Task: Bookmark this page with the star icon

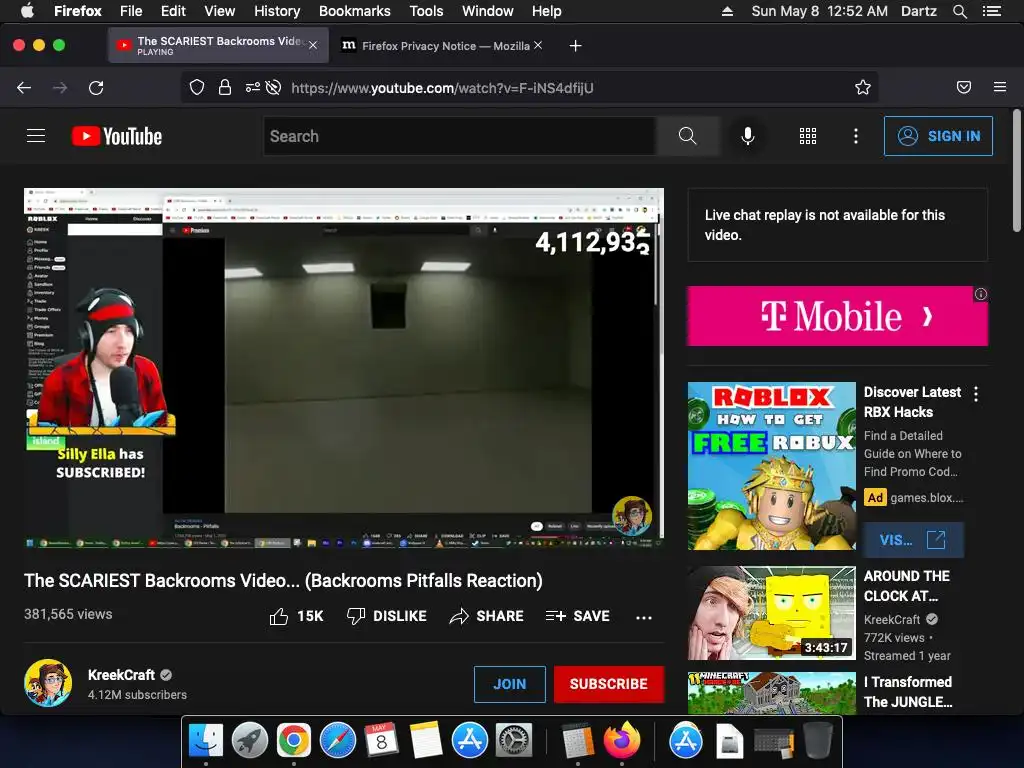Action: [863, 88]
